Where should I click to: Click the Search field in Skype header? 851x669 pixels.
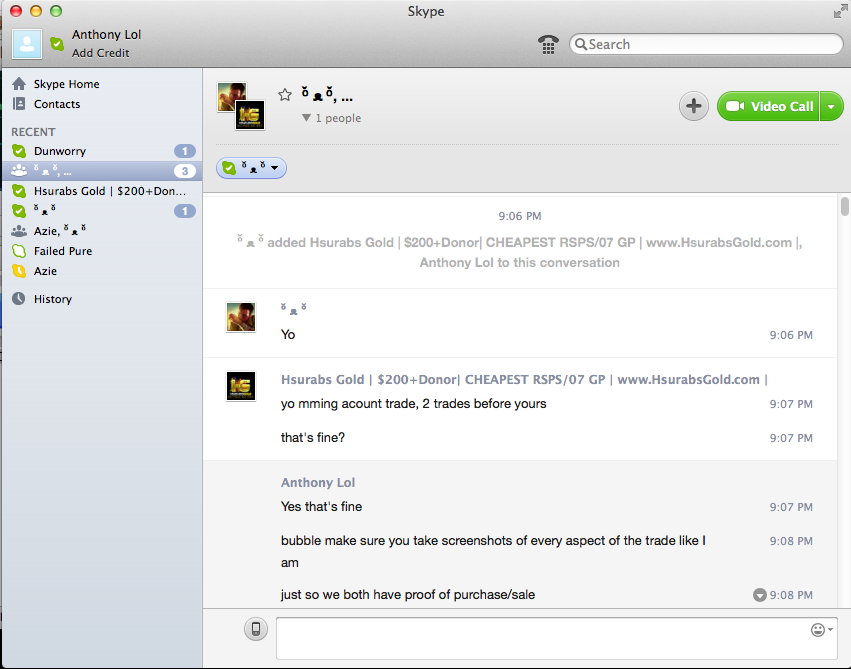click(706, 44)
